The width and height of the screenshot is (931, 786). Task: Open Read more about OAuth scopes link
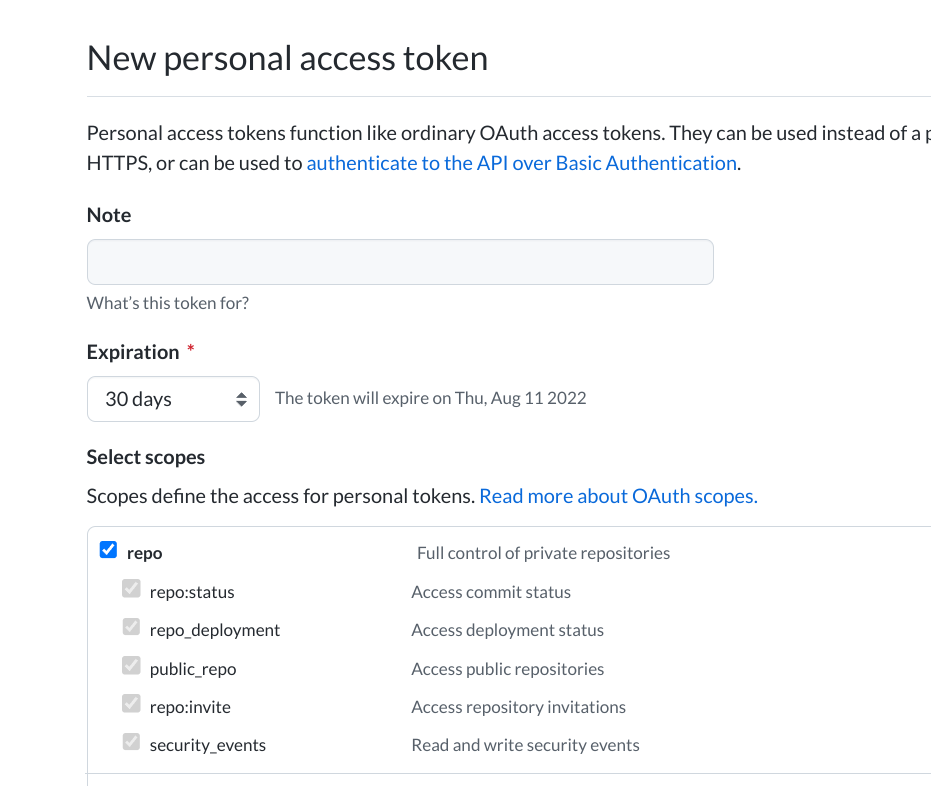618,496
